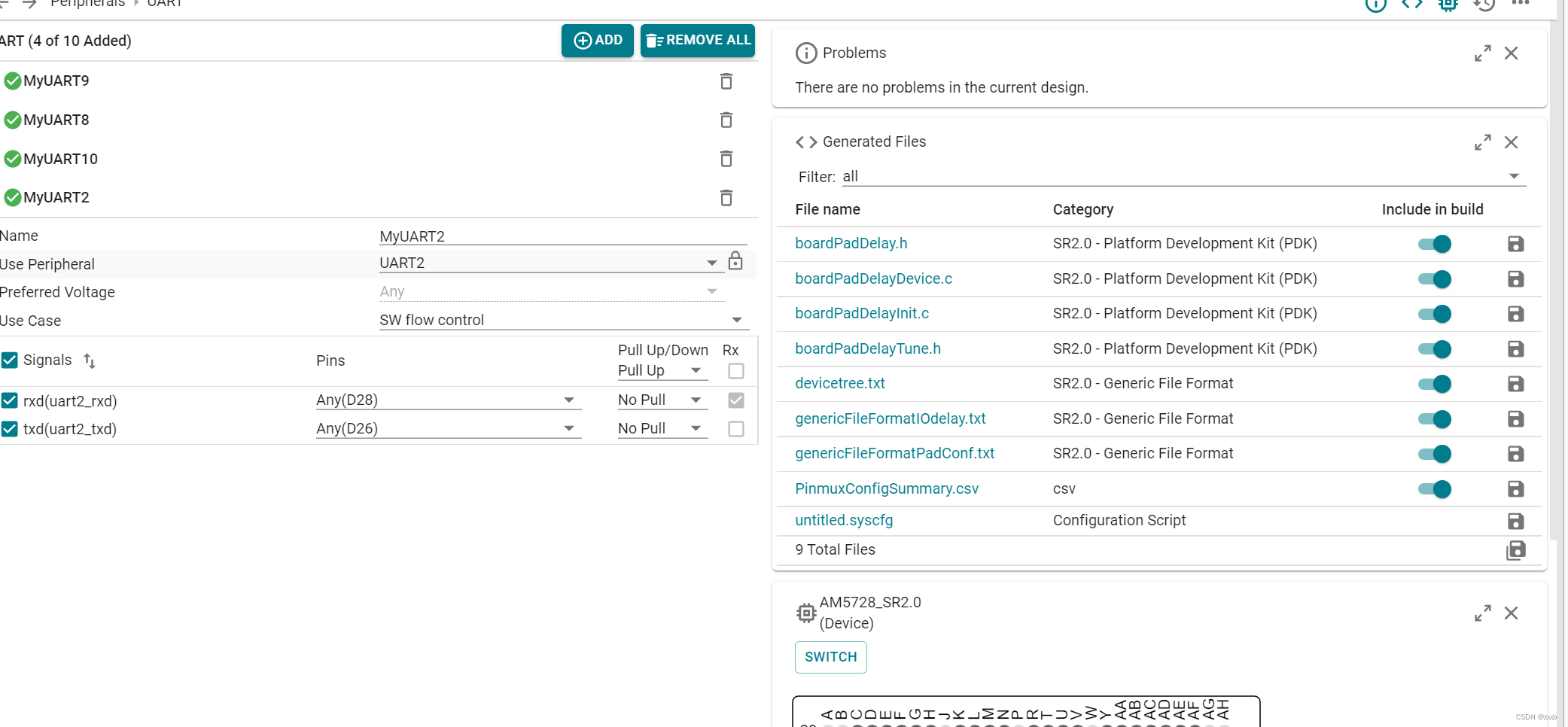Screen dimensions: 1568x727
Task: Save the untitled.syscfg file
Action: coord(1515,521)
